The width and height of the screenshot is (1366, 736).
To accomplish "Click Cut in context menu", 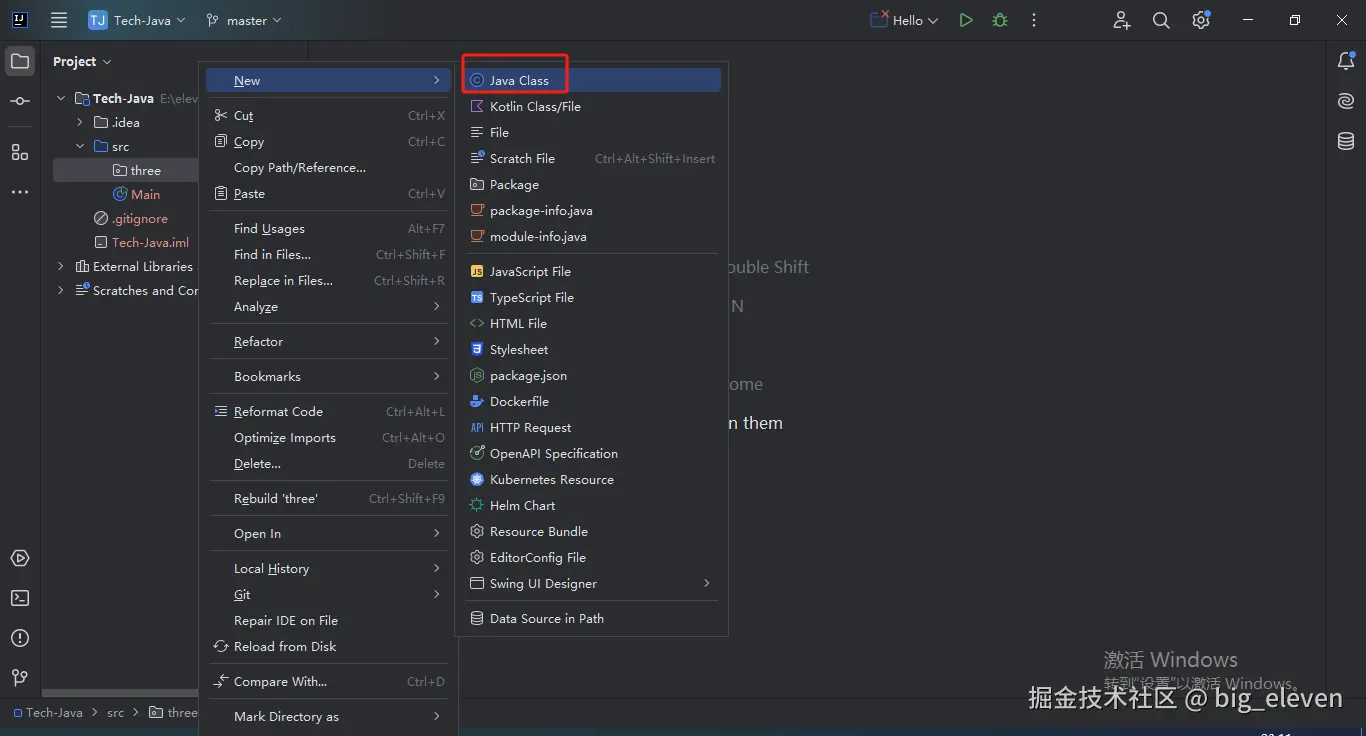I will click(x=329, y=115).
